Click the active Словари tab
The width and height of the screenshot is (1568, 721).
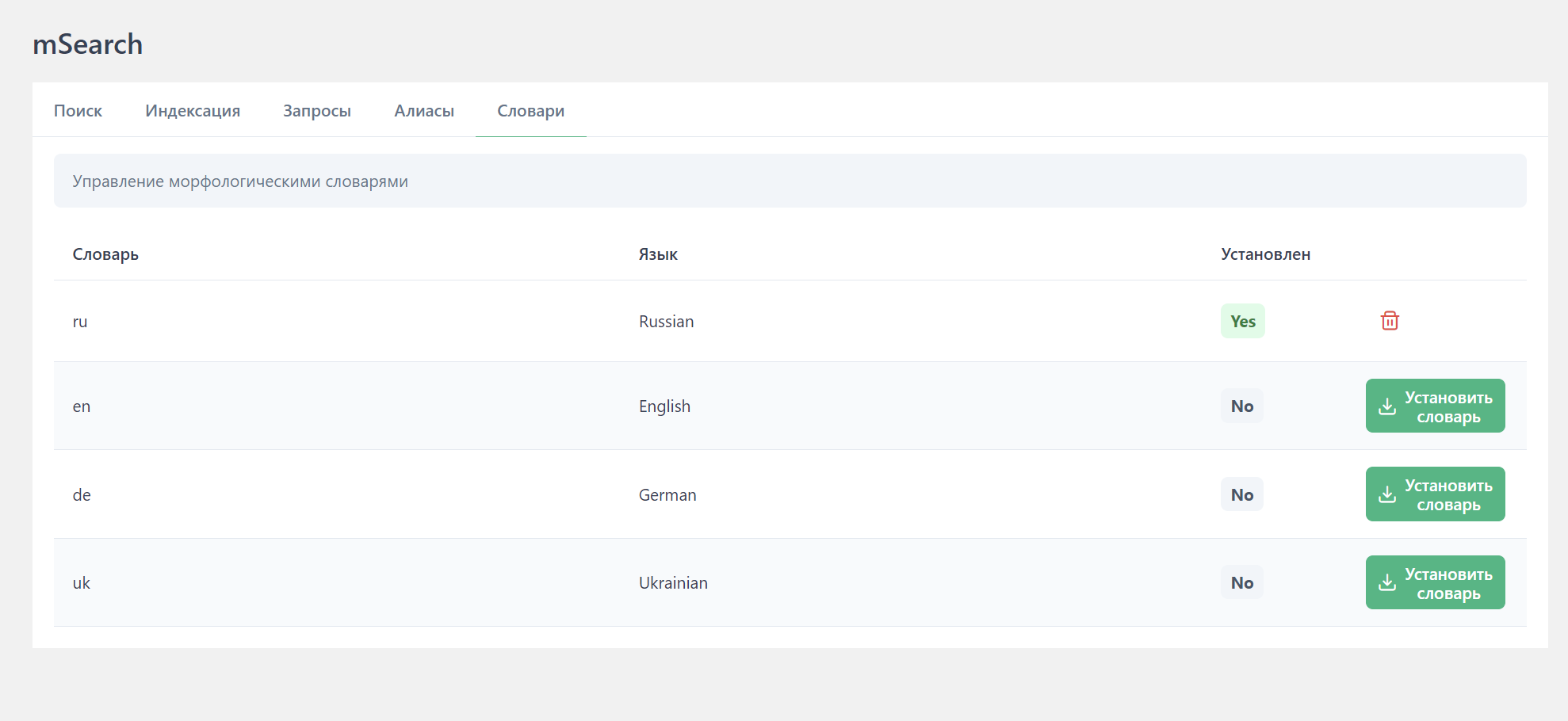tap(530, 111)
